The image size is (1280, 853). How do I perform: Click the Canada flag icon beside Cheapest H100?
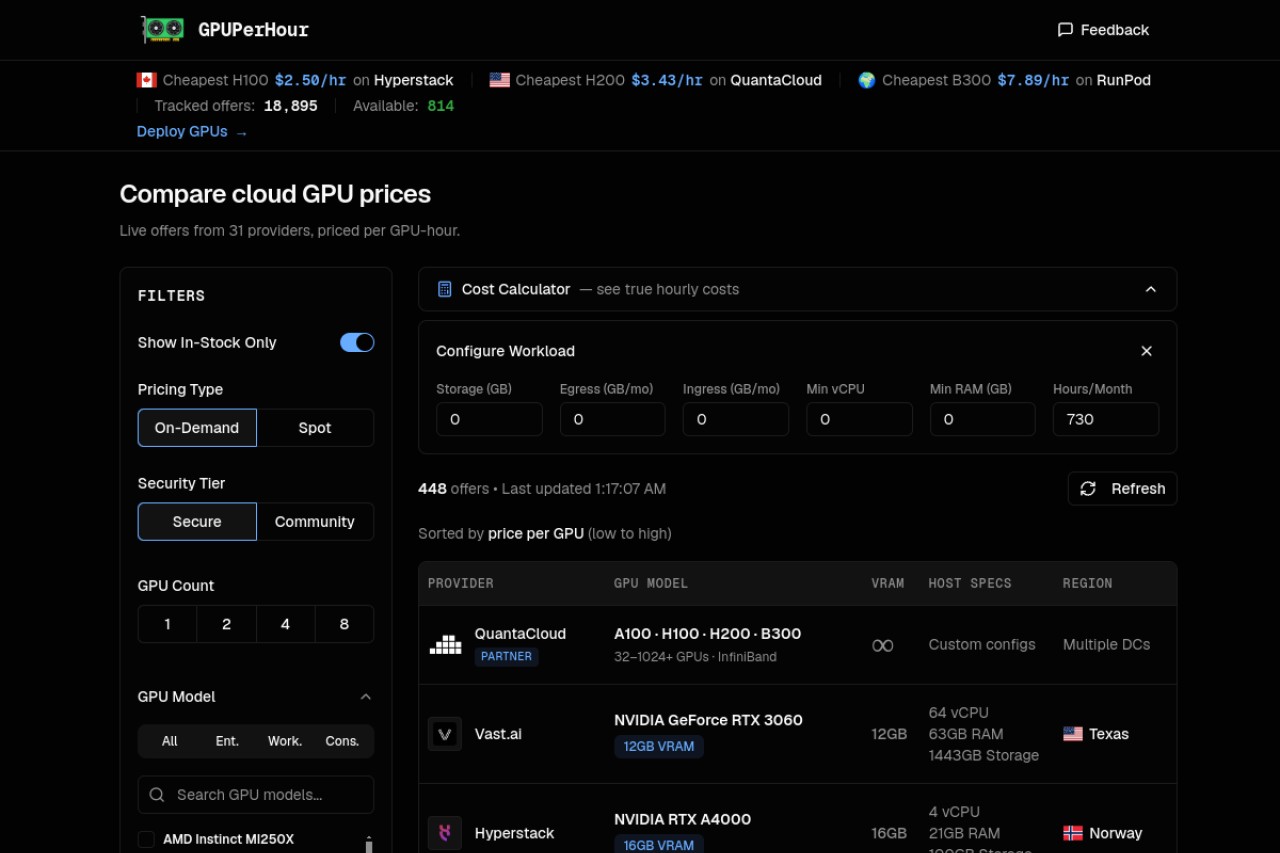coord(147,80)
